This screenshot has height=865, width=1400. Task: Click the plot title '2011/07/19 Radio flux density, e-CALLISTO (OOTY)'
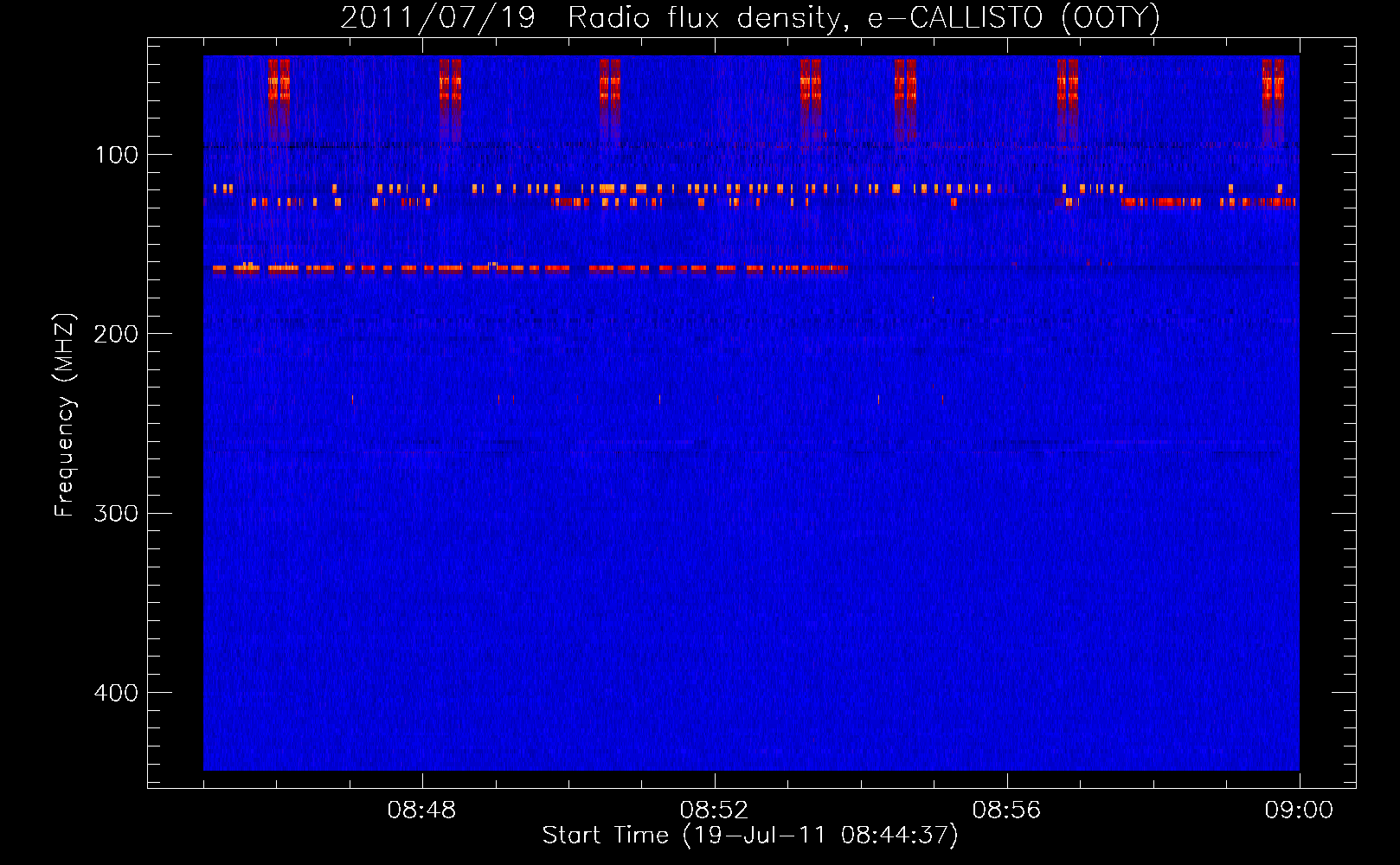coord(750,18)
